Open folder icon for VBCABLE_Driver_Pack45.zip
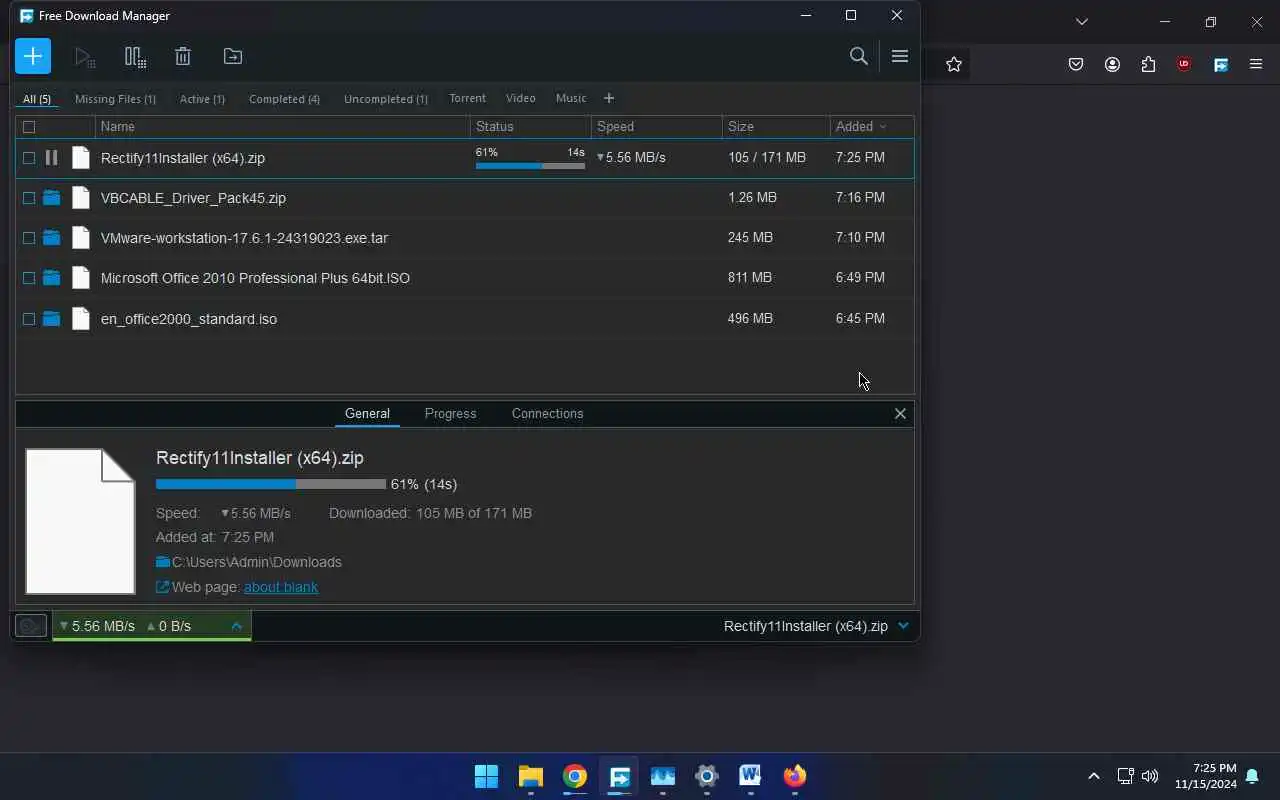 click(x=52, y=198)
